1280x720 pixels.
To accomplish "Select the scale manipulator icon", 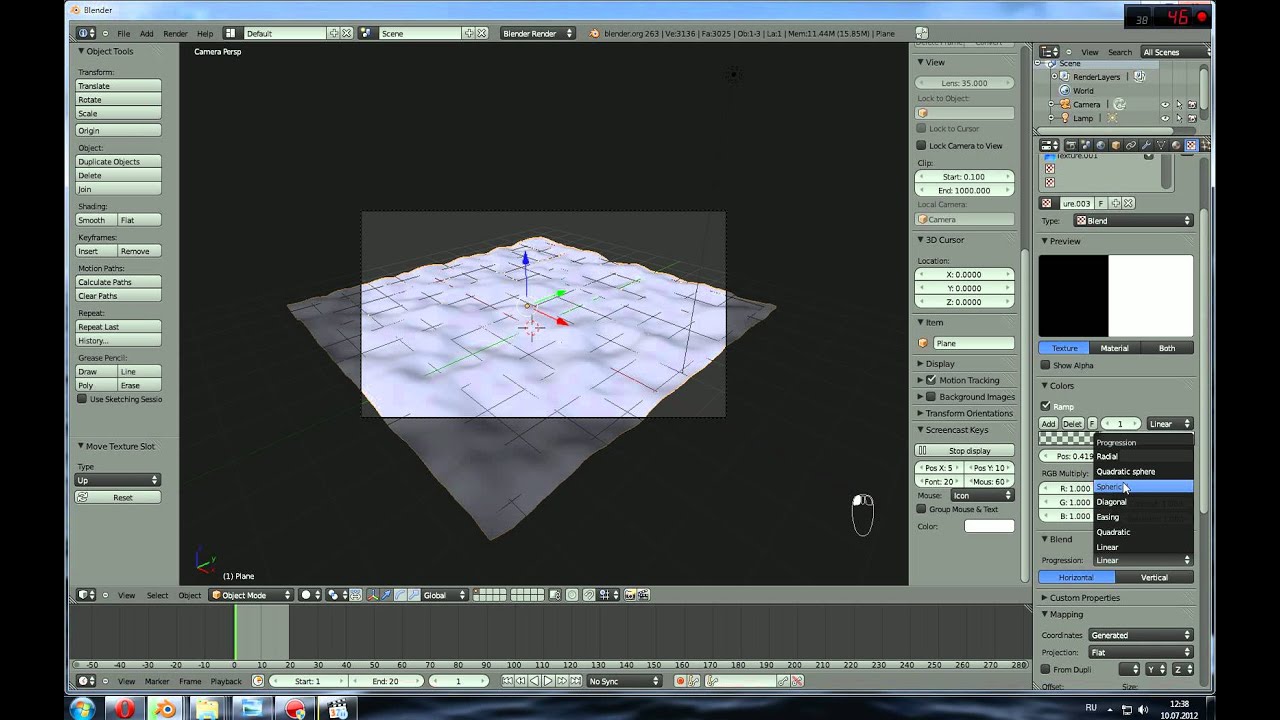I will 415,595.
